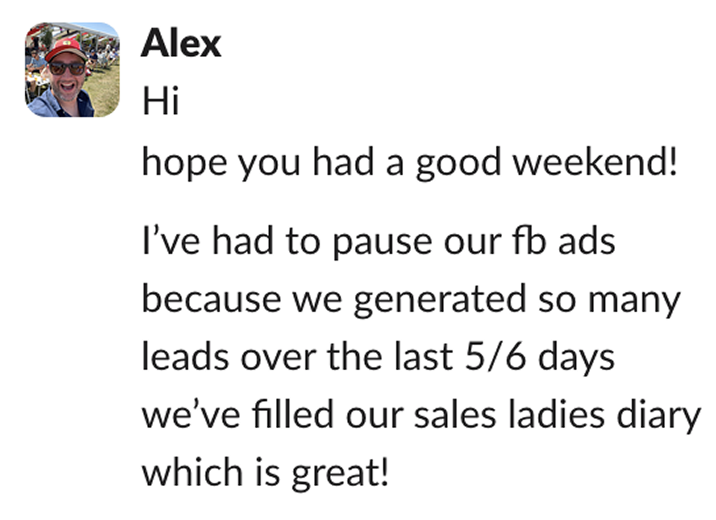Click the word "hope" starting the second line

tap(184, 164)
